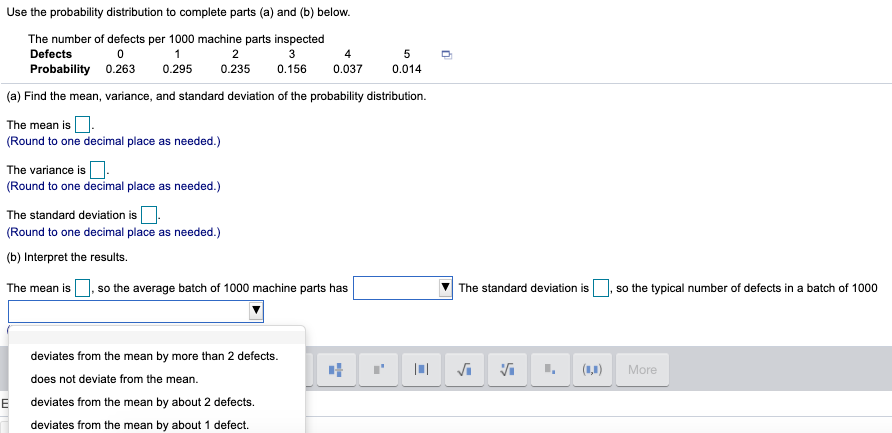This screenshot has width=892, height=433.
Task: Click probability value 0.014
Action: pyautogui.click(x=407, y=69)
